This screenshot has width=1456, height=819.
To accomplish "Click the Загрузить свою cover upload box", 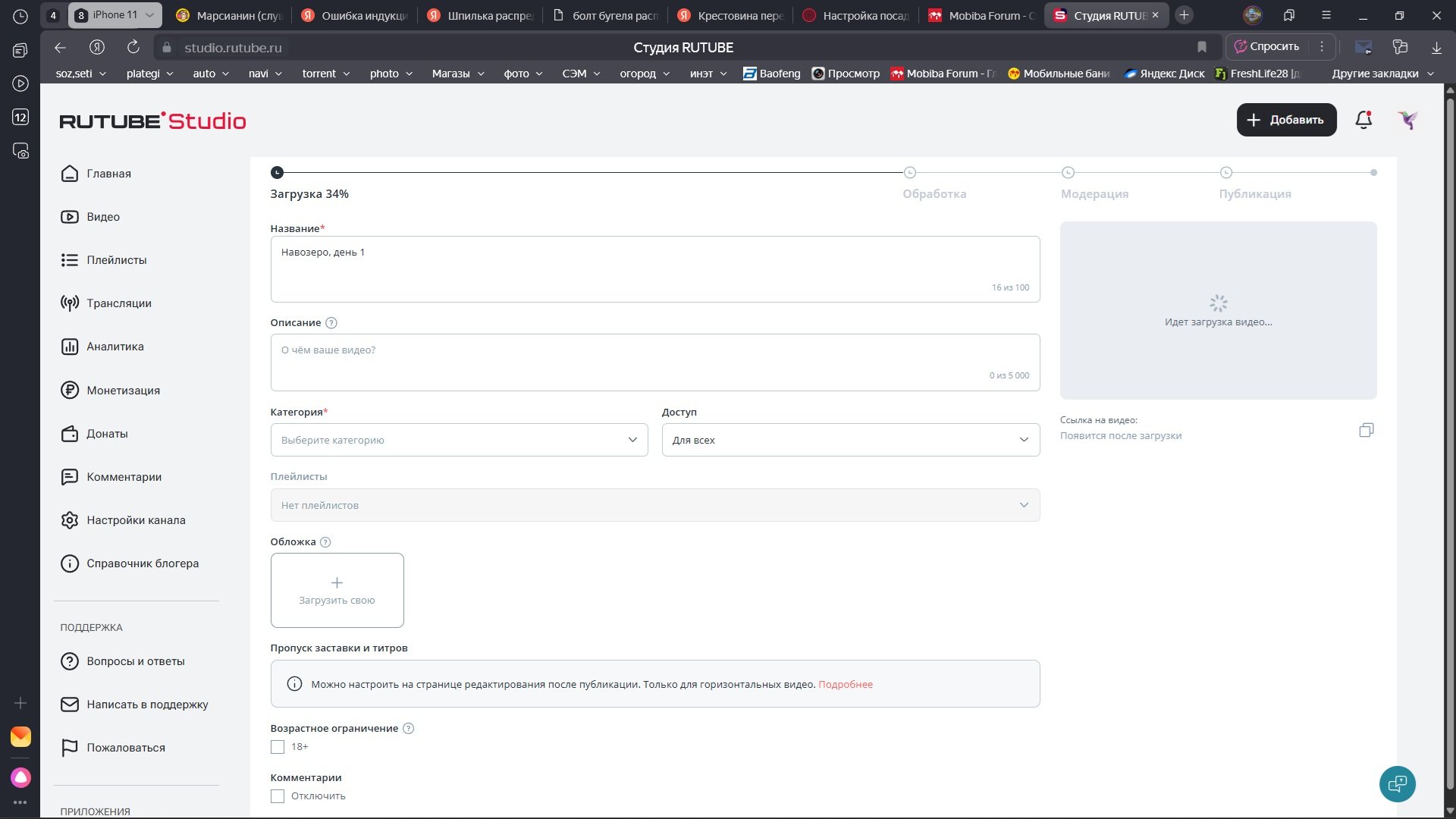I will [x=337, y=590].
